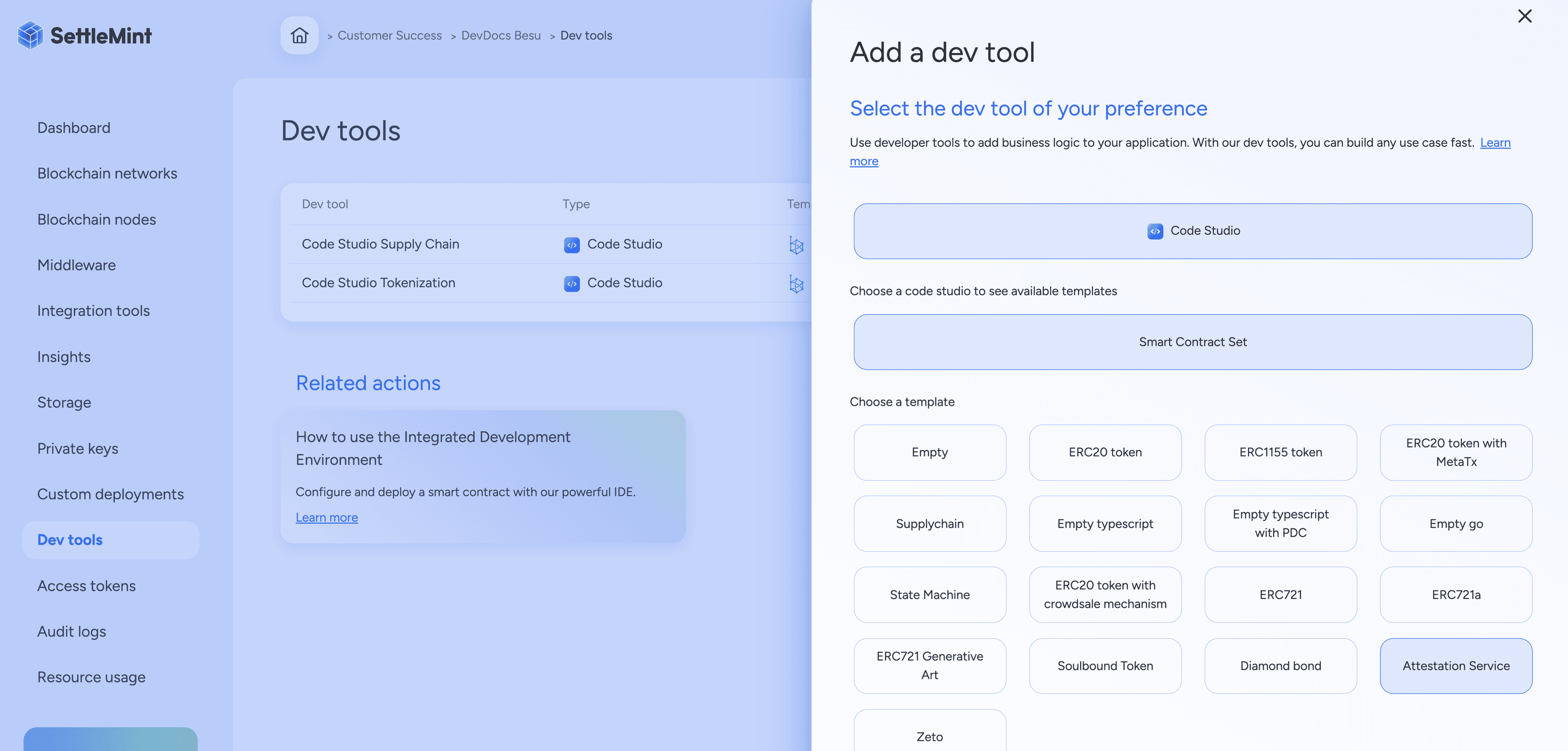The height and width of the screenshot is (751, 1568).
Task: Go to DevDocs Besu breadcrumb
Action: pyautogui.click(x=500, y=35)
